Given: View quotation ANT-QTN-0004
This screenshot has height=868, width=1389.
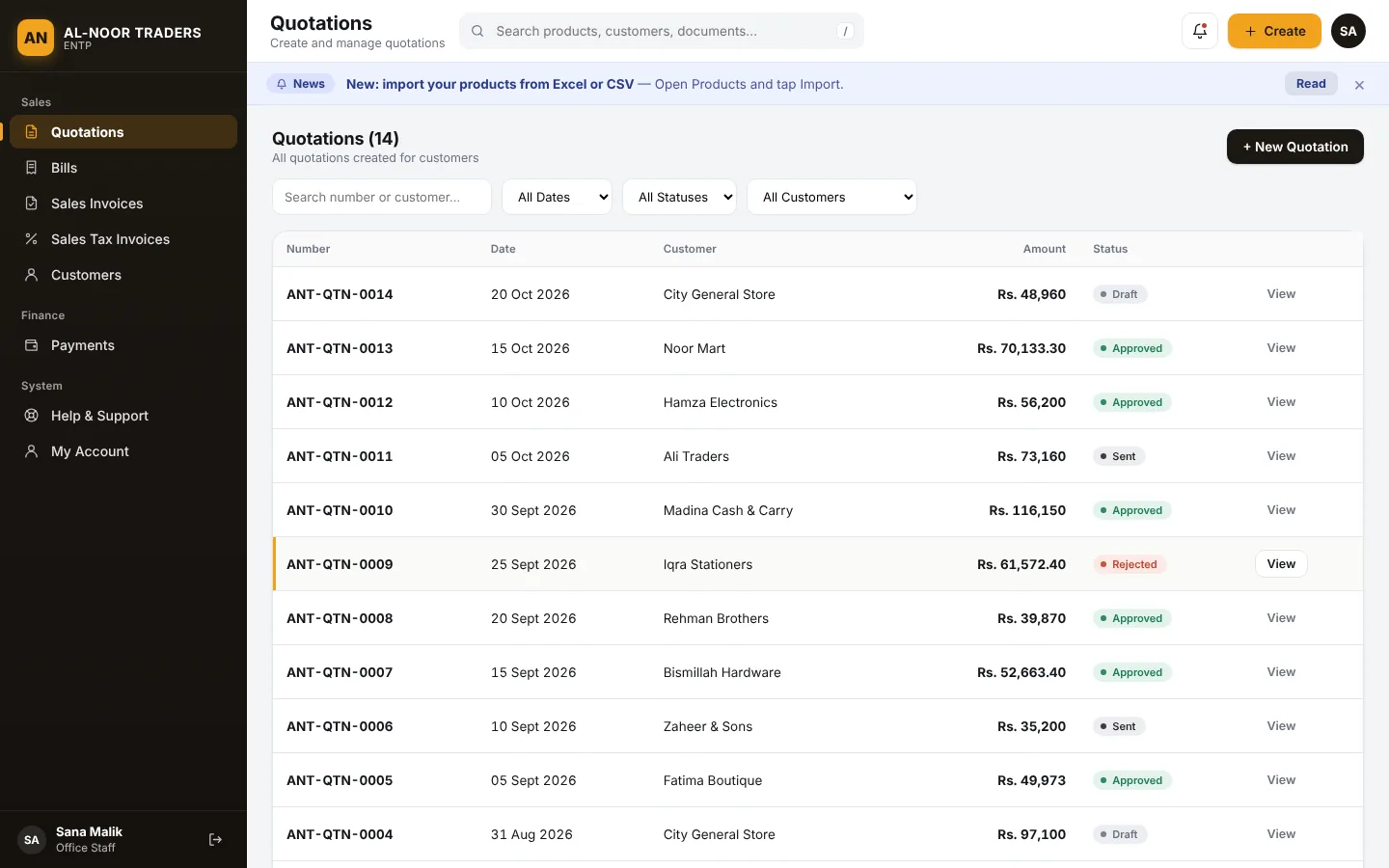Looking at the screenshot, I should click(1281, 834).
